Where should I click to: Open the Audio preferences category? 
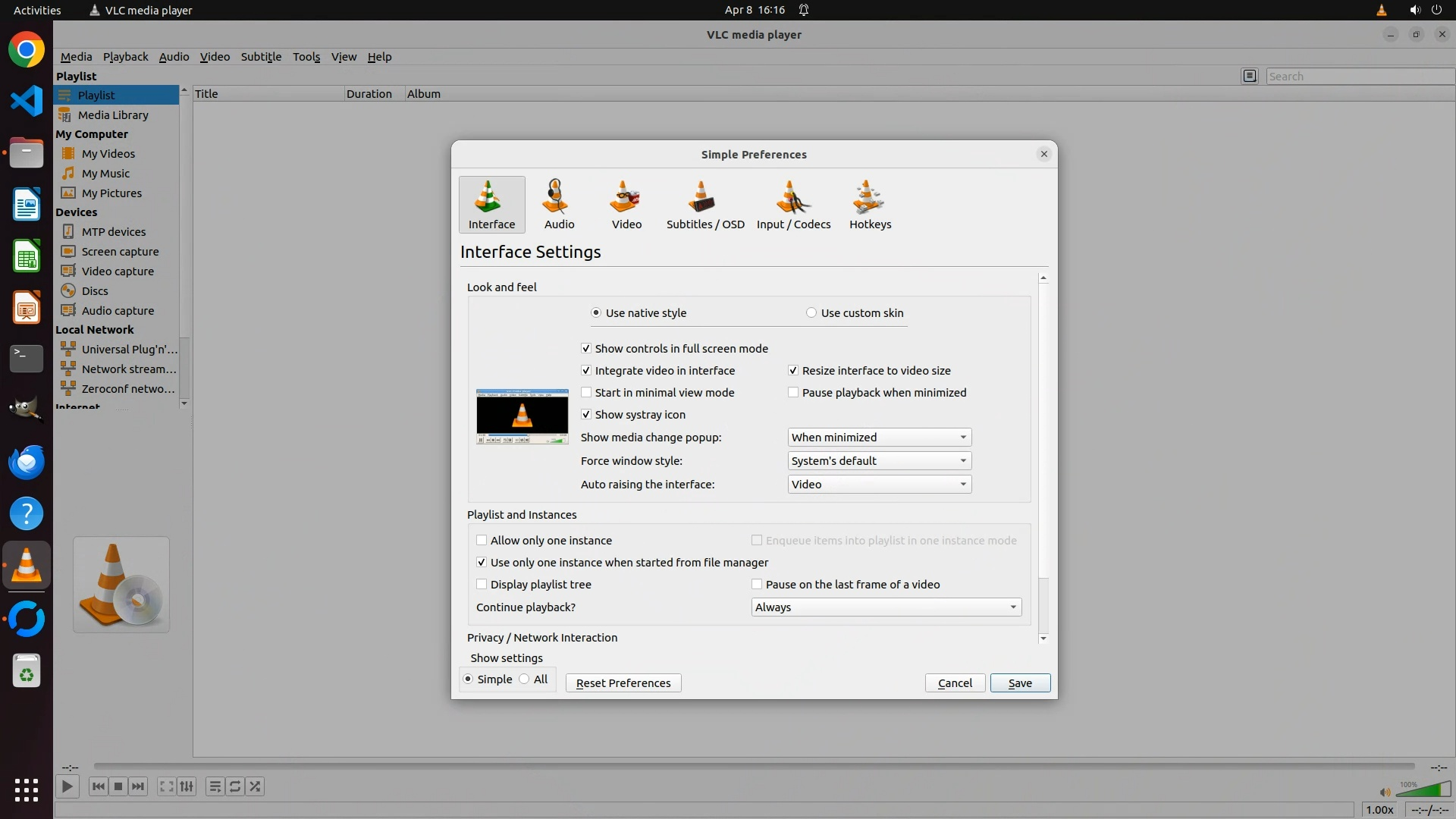(559, 205)
